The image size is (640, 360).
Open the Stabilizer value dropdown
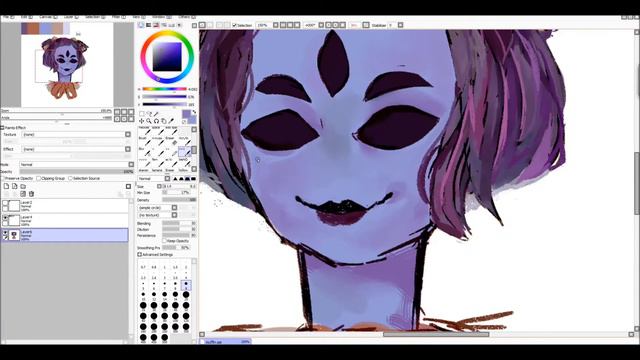tap(400, 25)
